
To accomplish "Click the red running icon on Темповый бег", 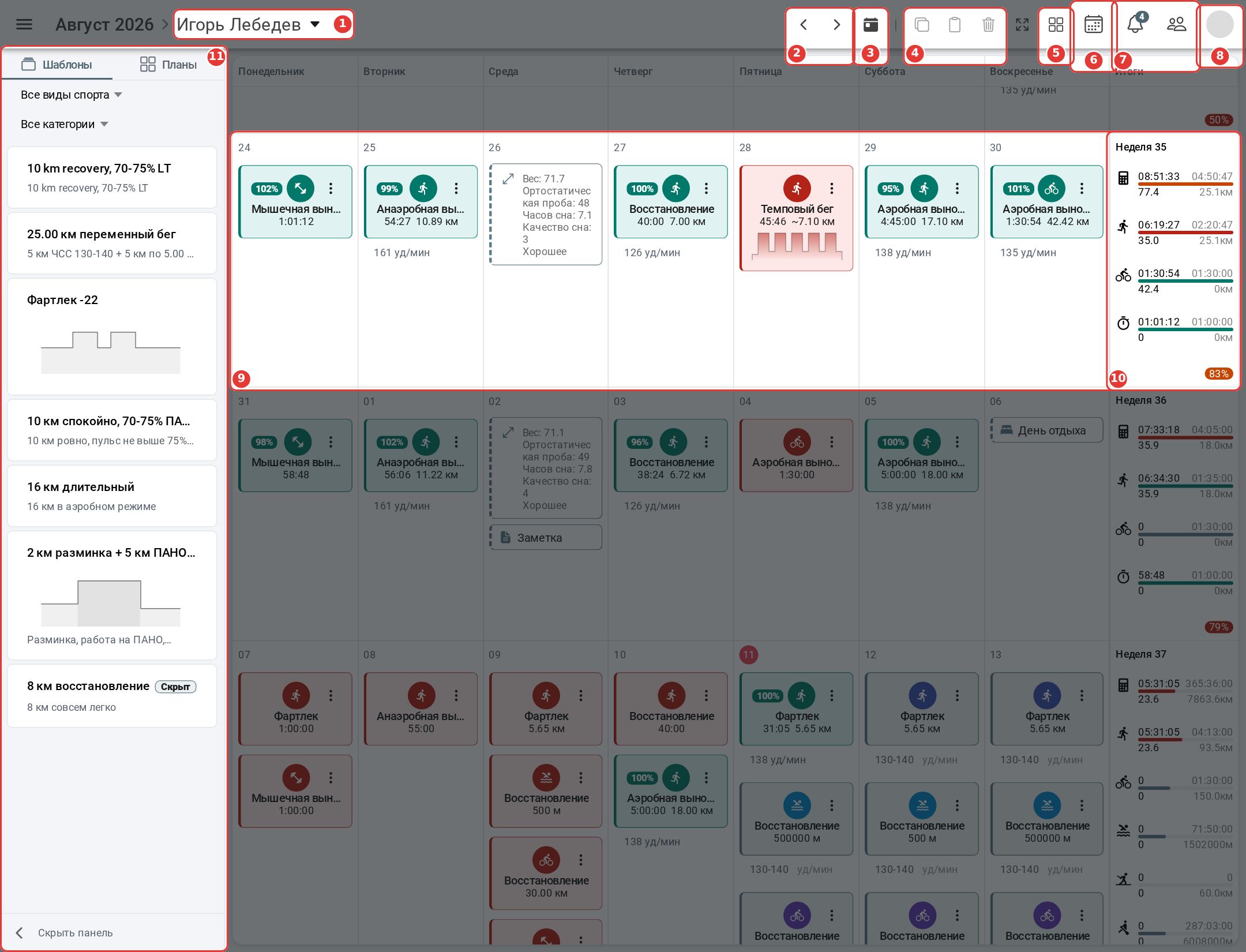I will point(797,188).
